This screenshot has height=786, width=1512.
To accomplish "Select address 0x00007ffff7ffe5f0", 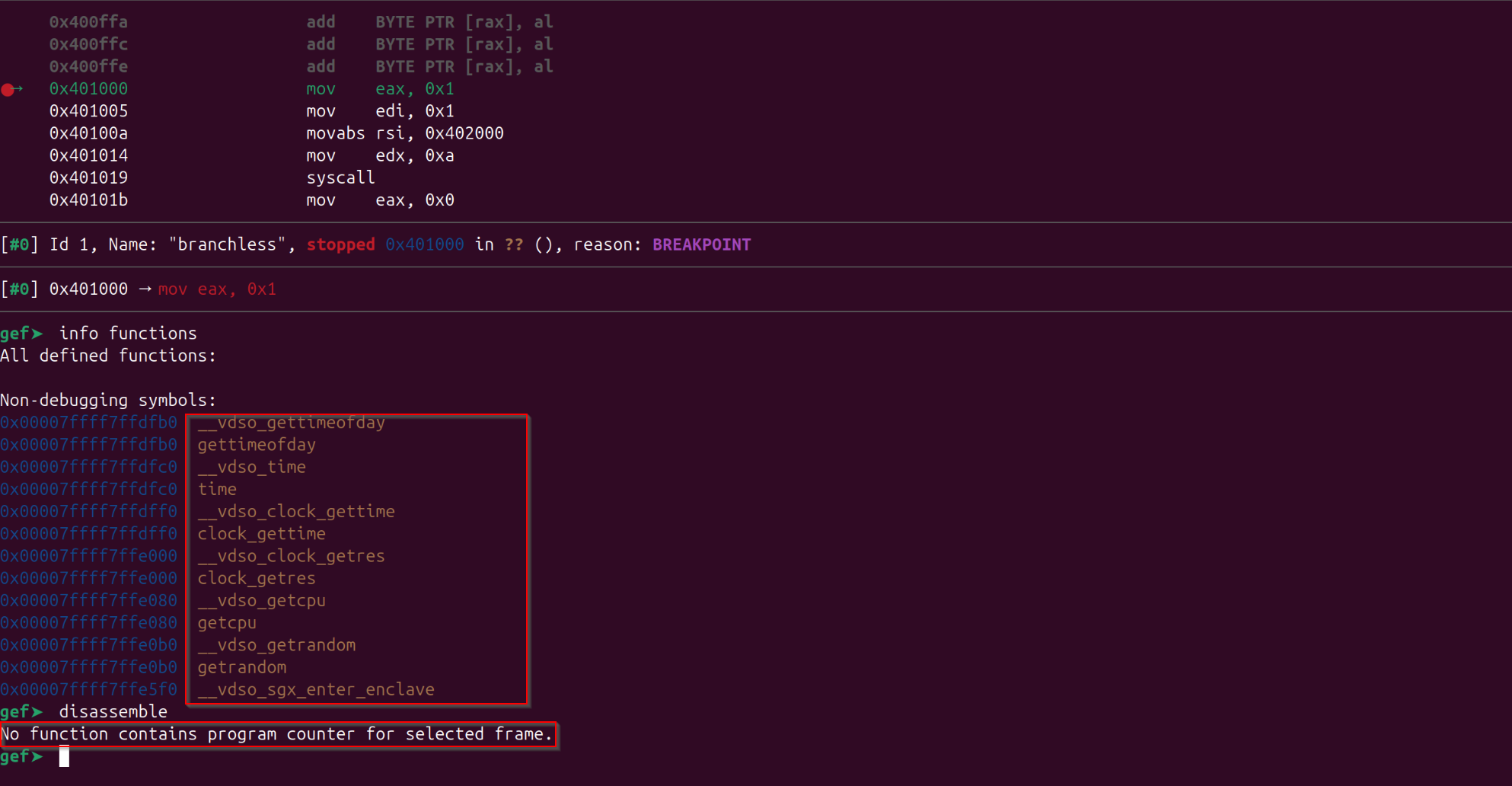I will [88, 689].
